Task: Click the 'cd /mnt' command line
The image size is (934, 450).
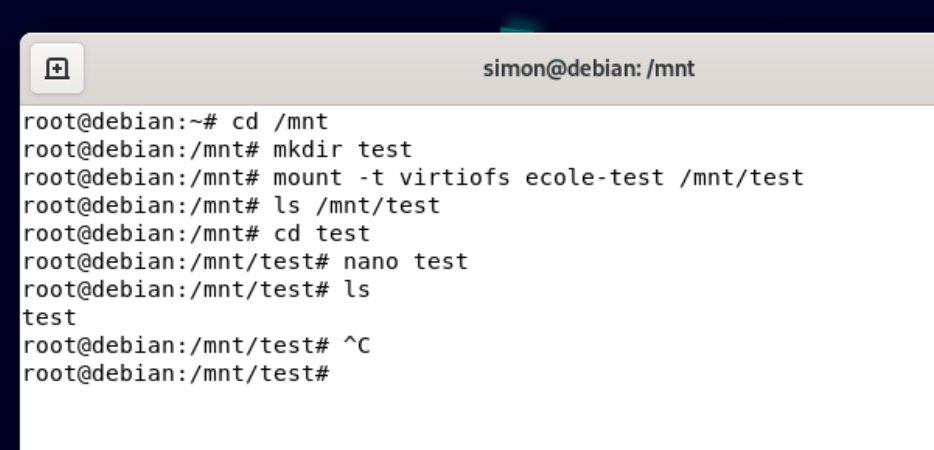Action: [176, 122]
